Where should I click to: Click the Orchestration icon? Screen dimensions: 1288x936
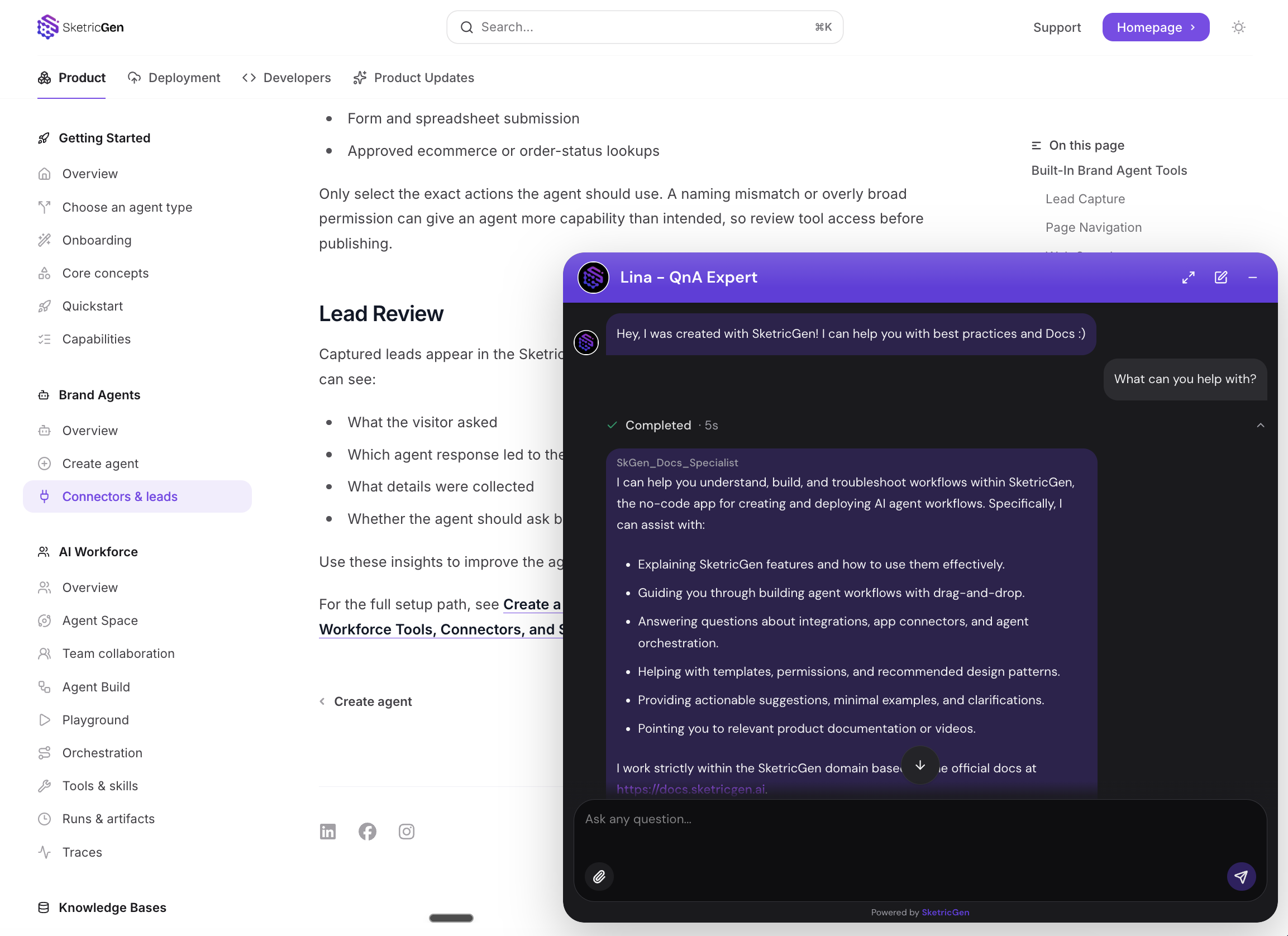pyautogui.click(x=44, y=753)
